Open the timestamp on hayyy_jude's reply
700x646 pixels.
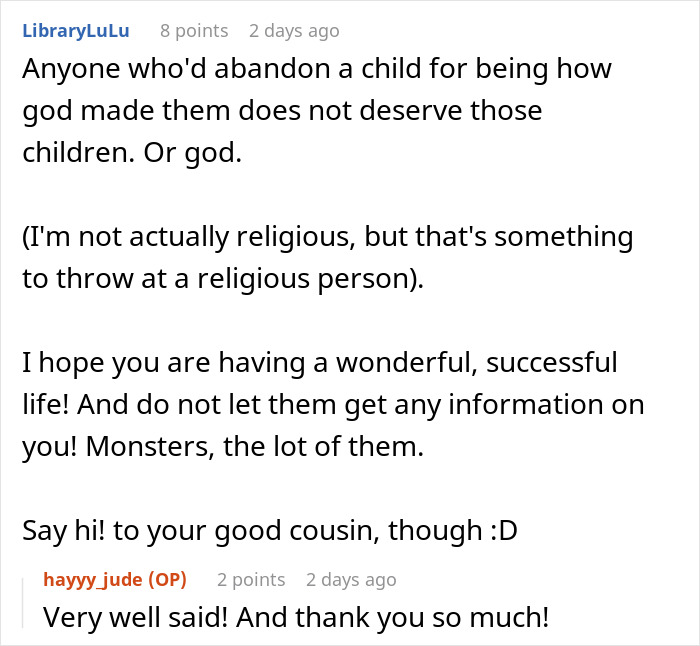(x=351, y=580)
